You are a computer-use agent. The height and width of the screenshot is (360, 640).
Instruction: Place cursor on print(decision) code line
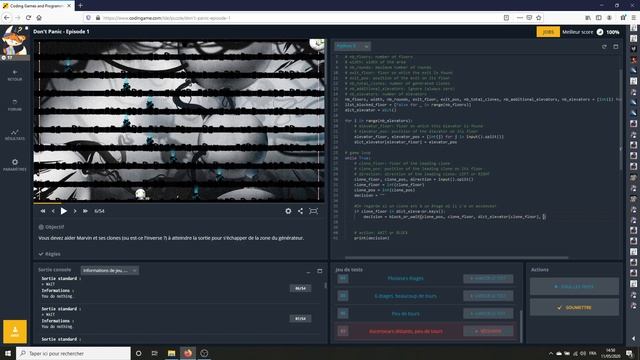click(x=371, y=238)
